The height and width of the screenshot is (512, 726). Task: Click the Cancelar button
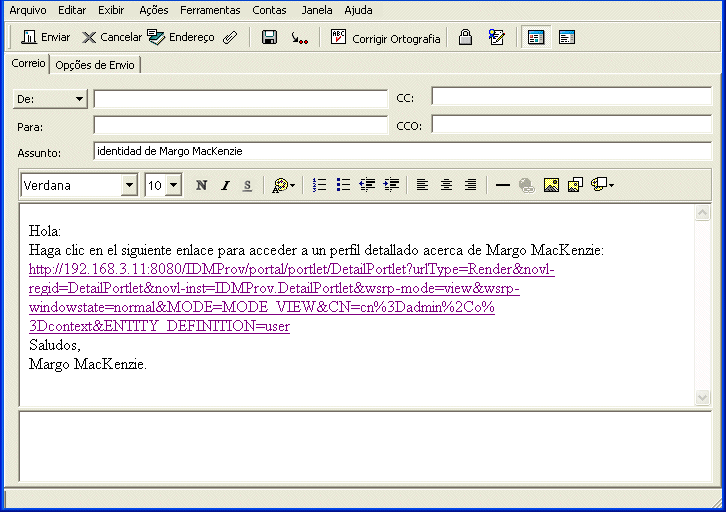click(x=112, y=37)
